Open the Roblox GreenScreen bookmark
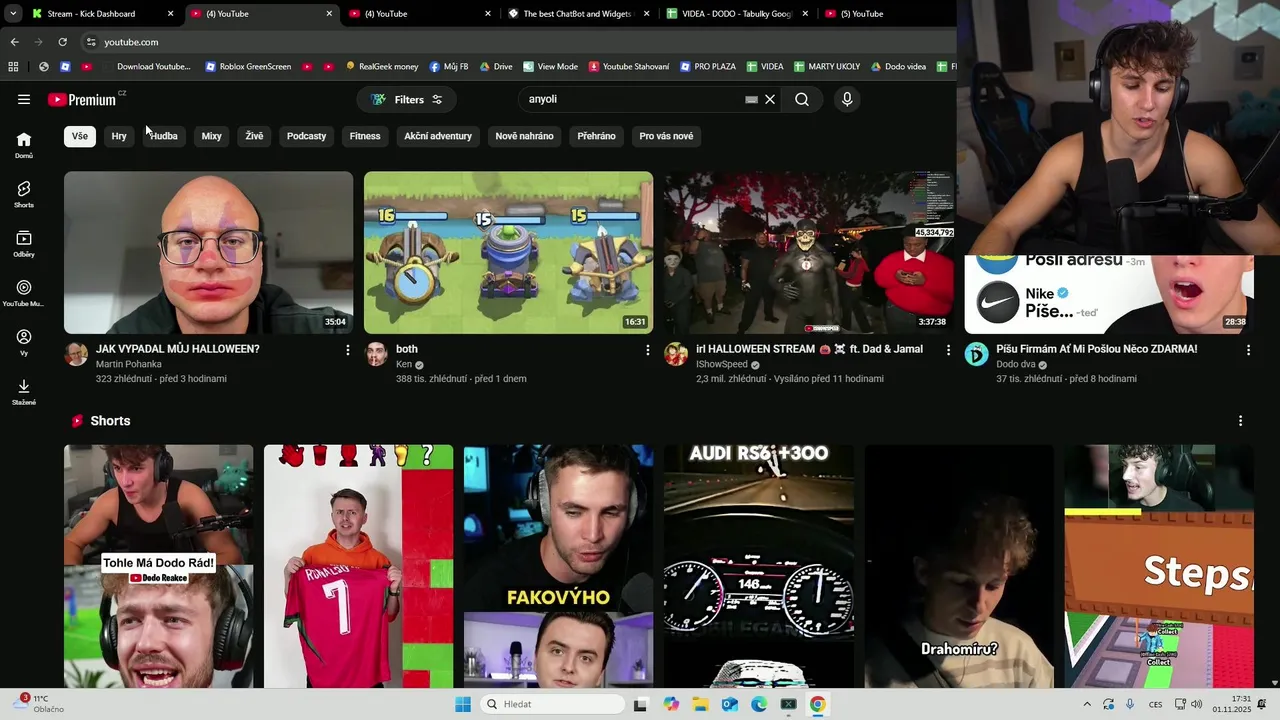This screenshot has height=720, width=1280. coord(248,67)
